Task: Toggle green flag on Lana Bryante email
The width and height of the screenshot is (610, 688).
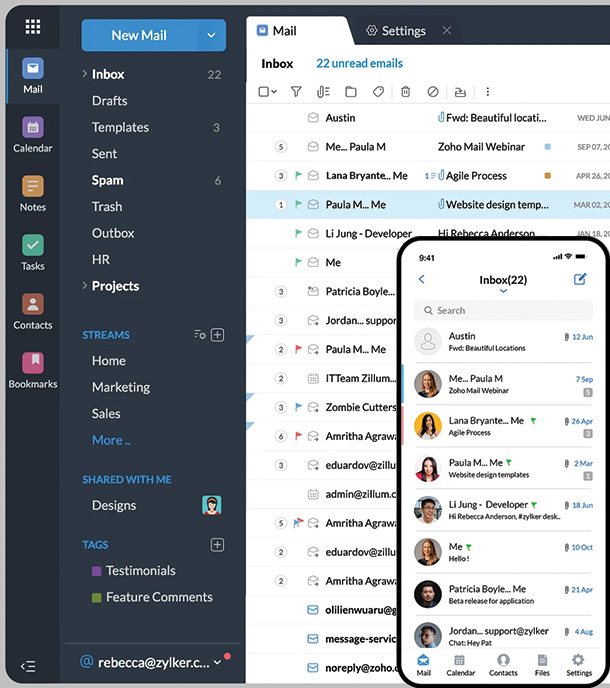Action: pyautogui.click(x=298, y=176)
